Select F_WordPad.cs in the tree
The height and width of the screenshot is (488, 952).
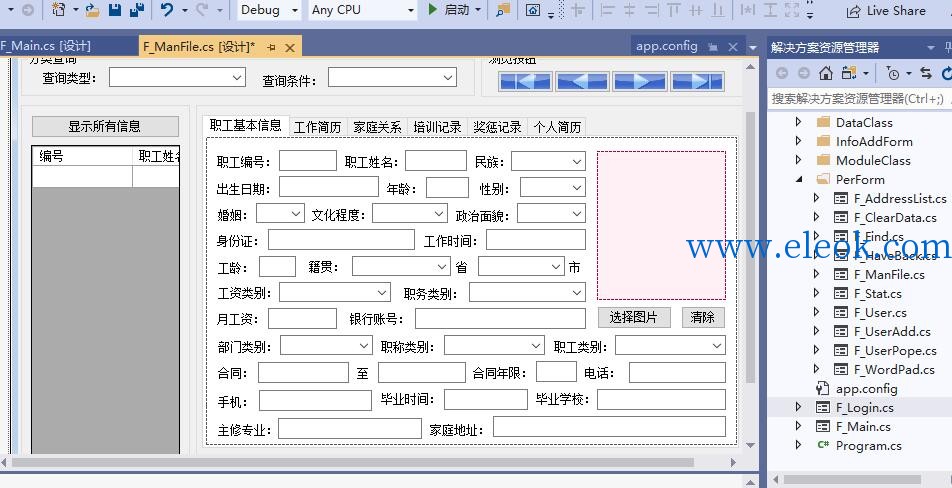(894, 369)
